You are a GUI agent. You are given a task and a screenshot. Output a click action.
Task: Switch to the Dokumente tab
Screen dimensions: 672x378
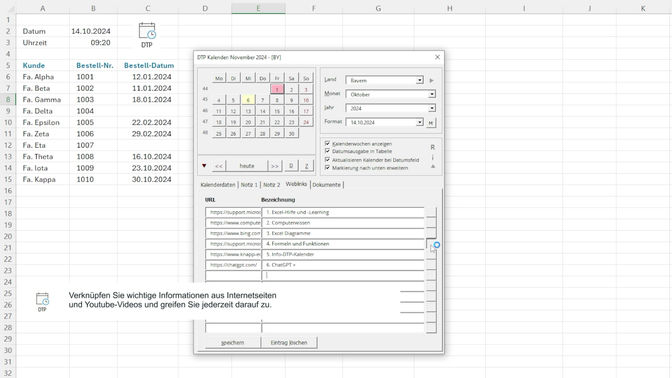[x=327, y=185]
